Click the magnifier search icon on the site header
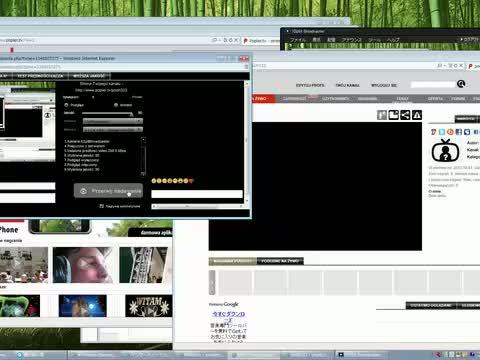The image size is (480, 360). [x=461, y=84]
